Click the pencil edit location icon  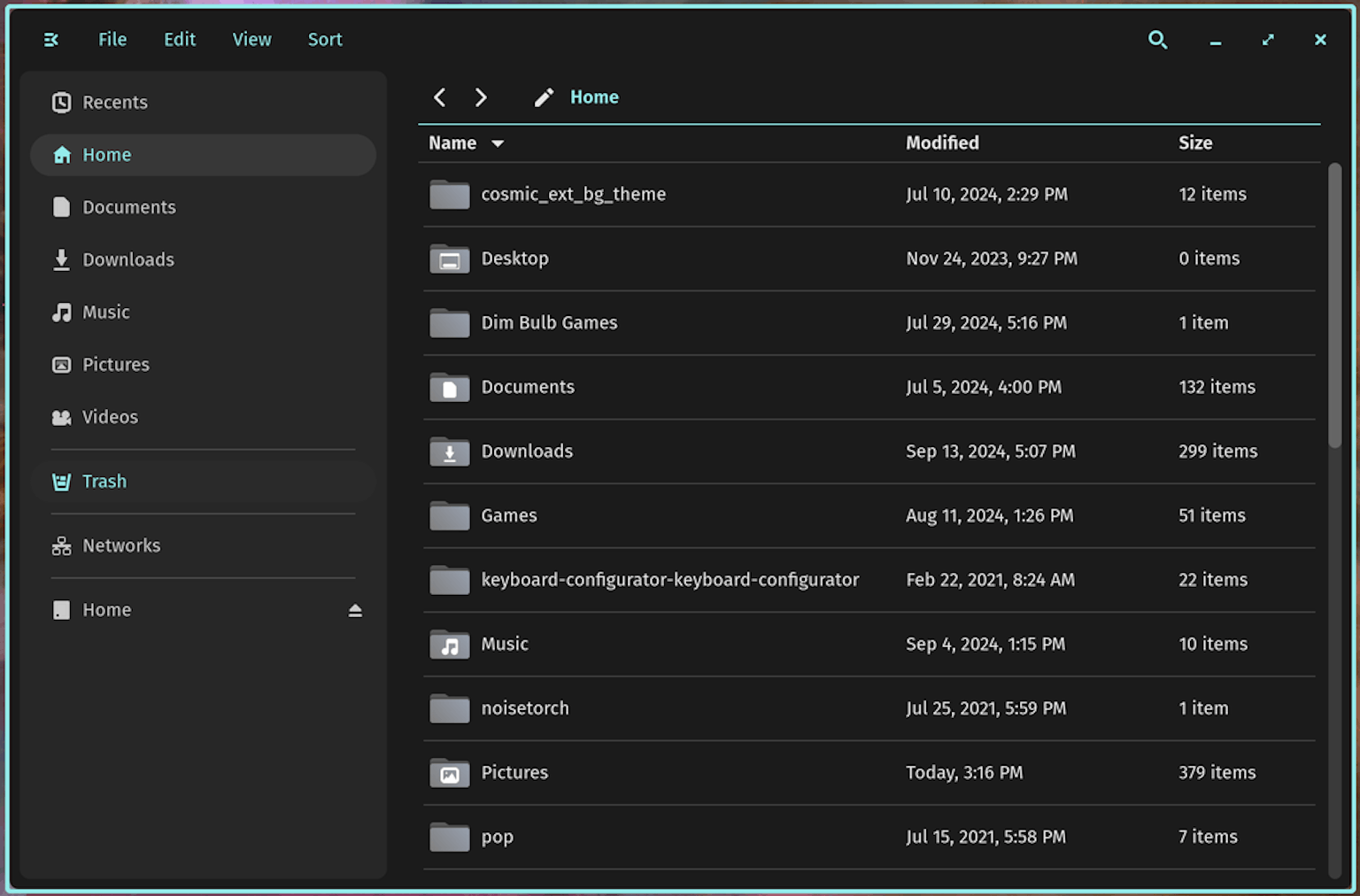point(544,97)
